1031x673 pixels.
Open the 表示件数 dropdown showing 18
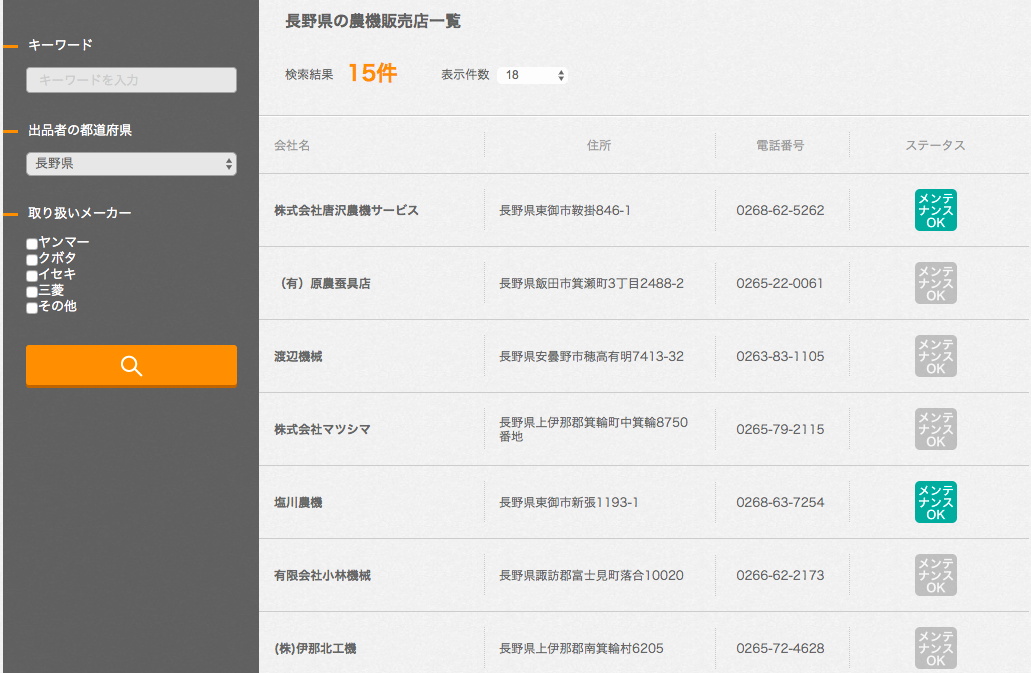[532, 75]
